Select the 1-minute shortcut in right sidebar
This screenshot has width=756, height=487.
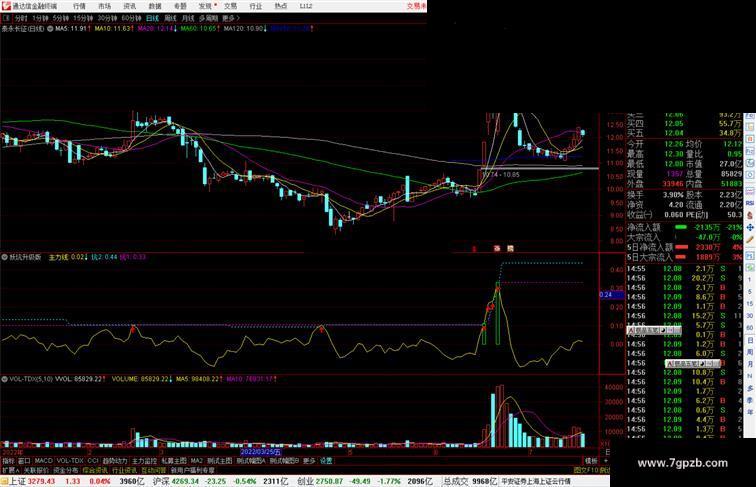750,280
